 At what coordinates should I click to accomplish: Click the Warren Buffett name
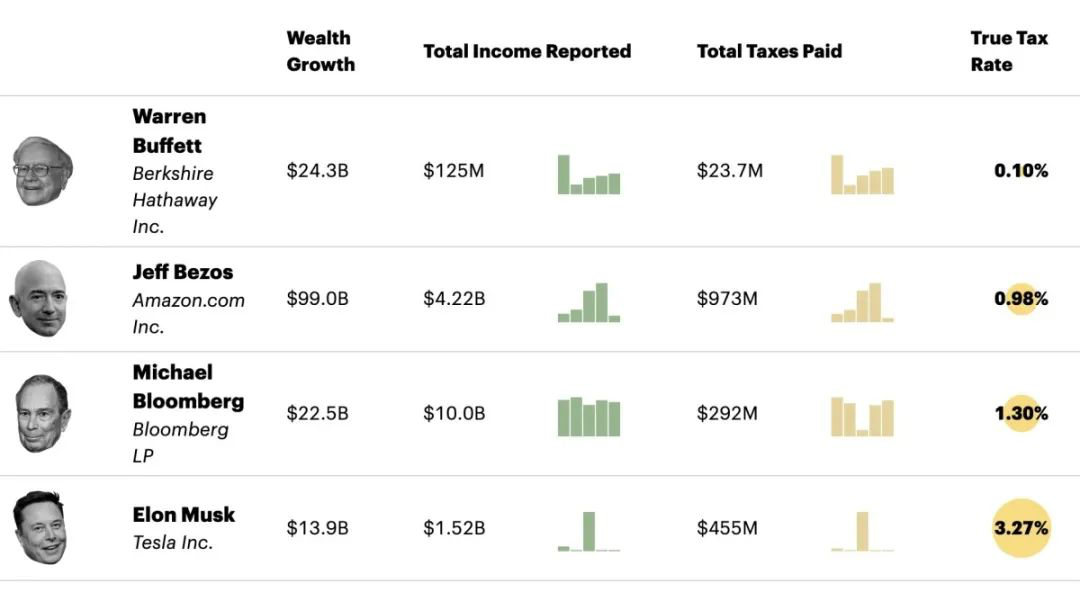tap(168, 131)
